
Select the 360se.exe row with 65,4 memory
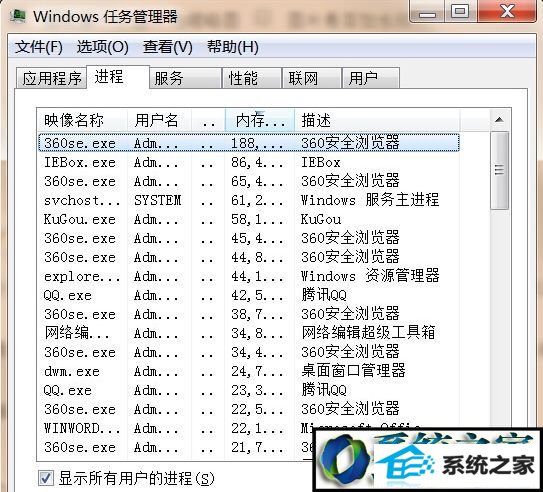(249, 181)
